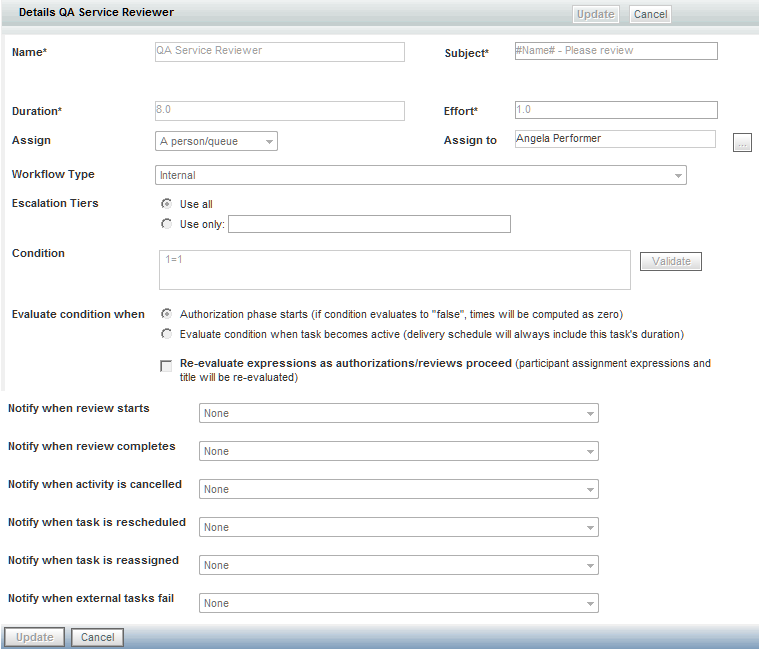This screenshot has height=649, width=759.
Task: Select the 'Use only' escalation tiers option
Action: (x=166, y=224)
